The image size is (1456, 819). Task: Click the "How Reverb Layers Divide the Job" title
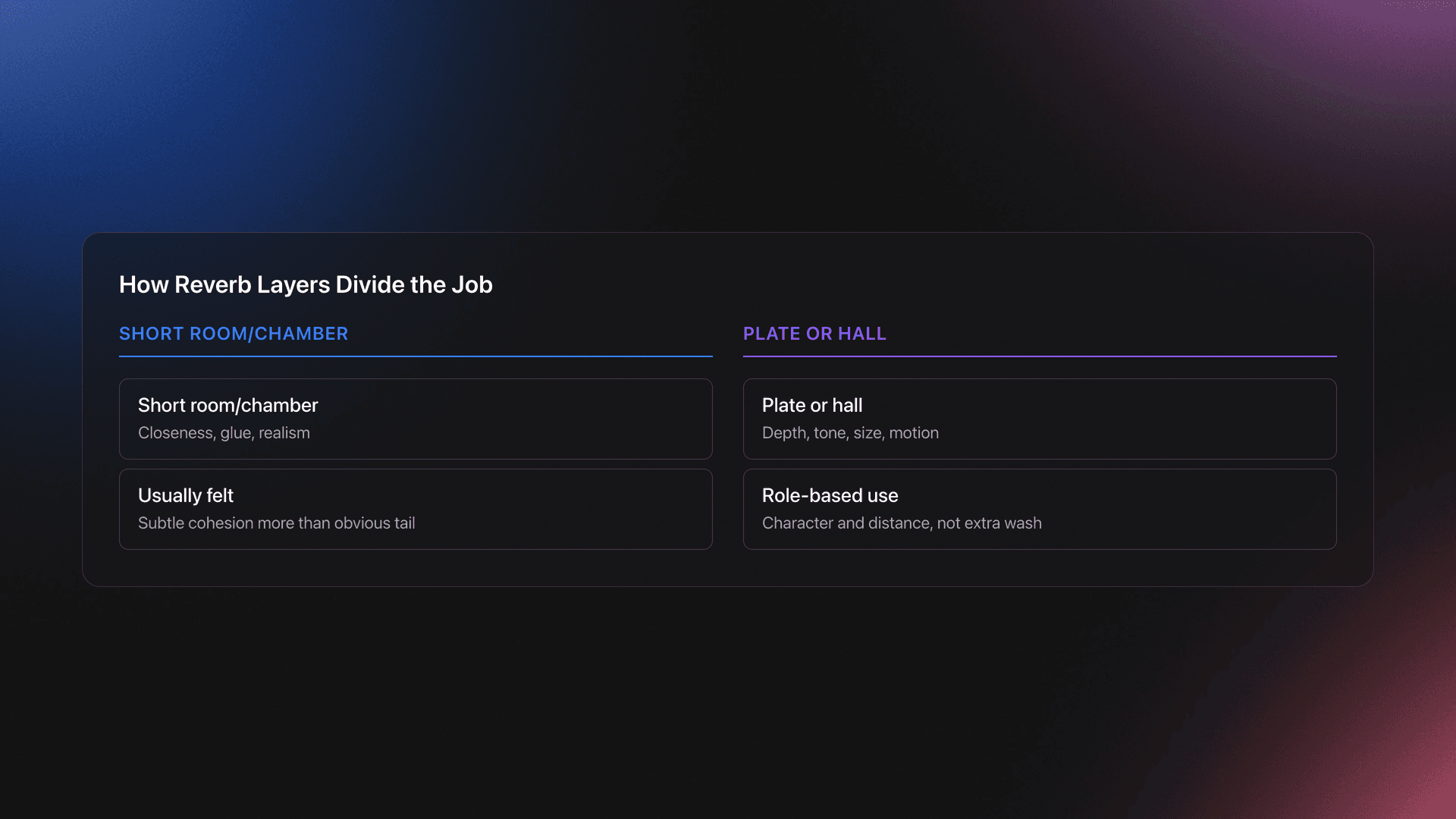306,284
